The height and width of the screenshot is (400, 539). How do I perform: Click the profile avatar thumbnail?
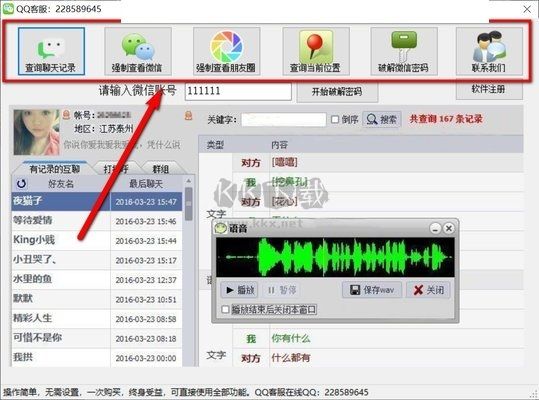tap(36, 132)
